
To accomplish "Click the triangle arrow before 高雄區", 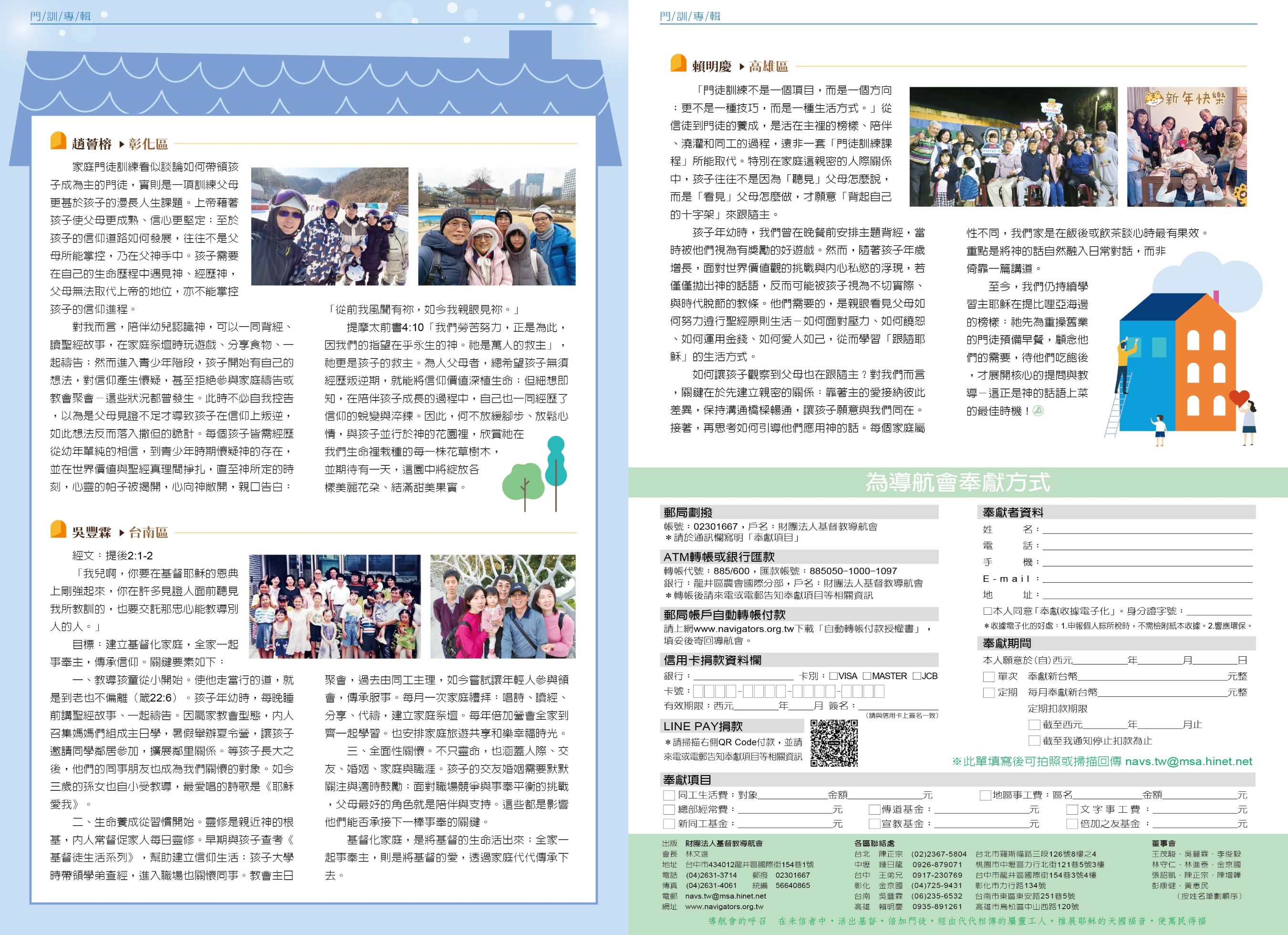I will click(x=742, y=67).
